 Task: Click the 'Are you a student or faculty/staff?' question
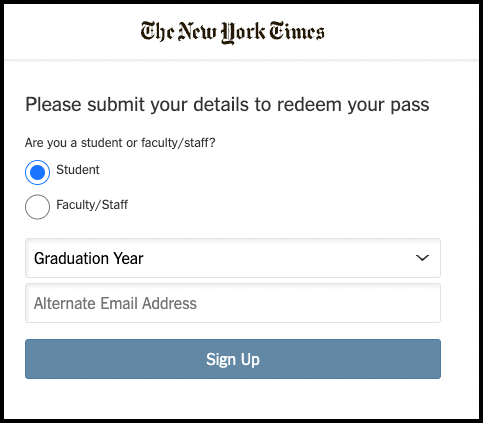pos(120,143)
